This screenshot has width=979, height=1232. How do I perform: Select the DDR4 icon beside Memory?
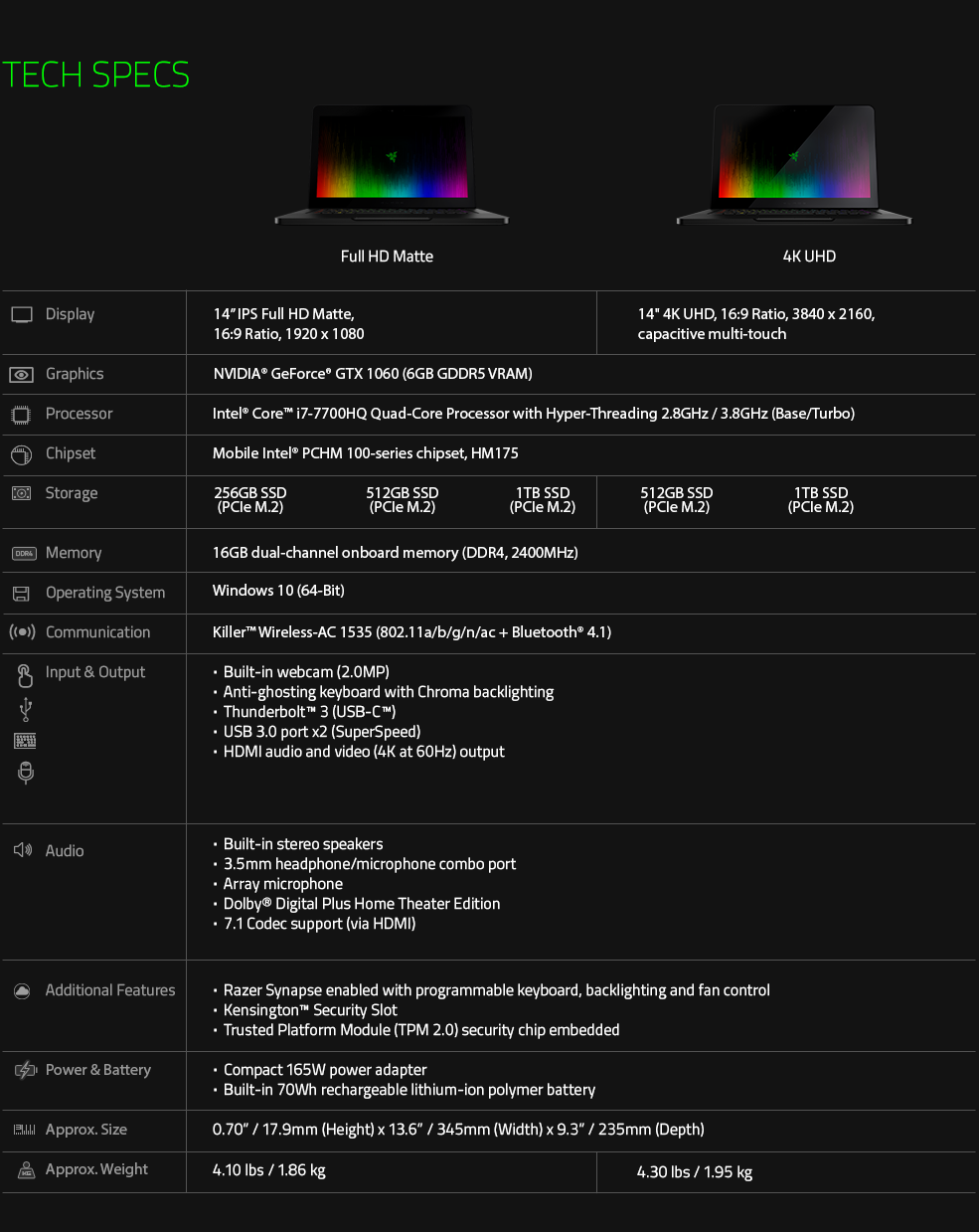[x=24, y=553]
